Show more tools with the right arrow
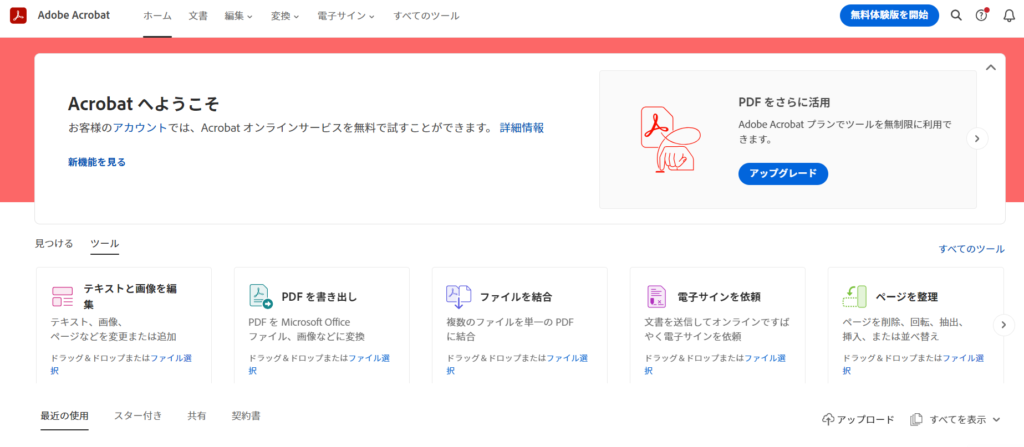Viewport: 1024px width, 447px height. 1004,325
